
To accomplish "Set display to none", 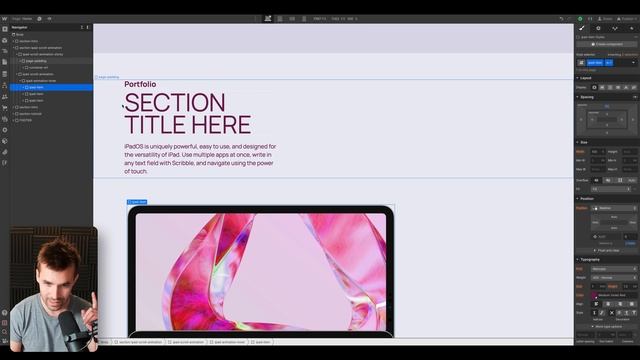I will point(634,87).
